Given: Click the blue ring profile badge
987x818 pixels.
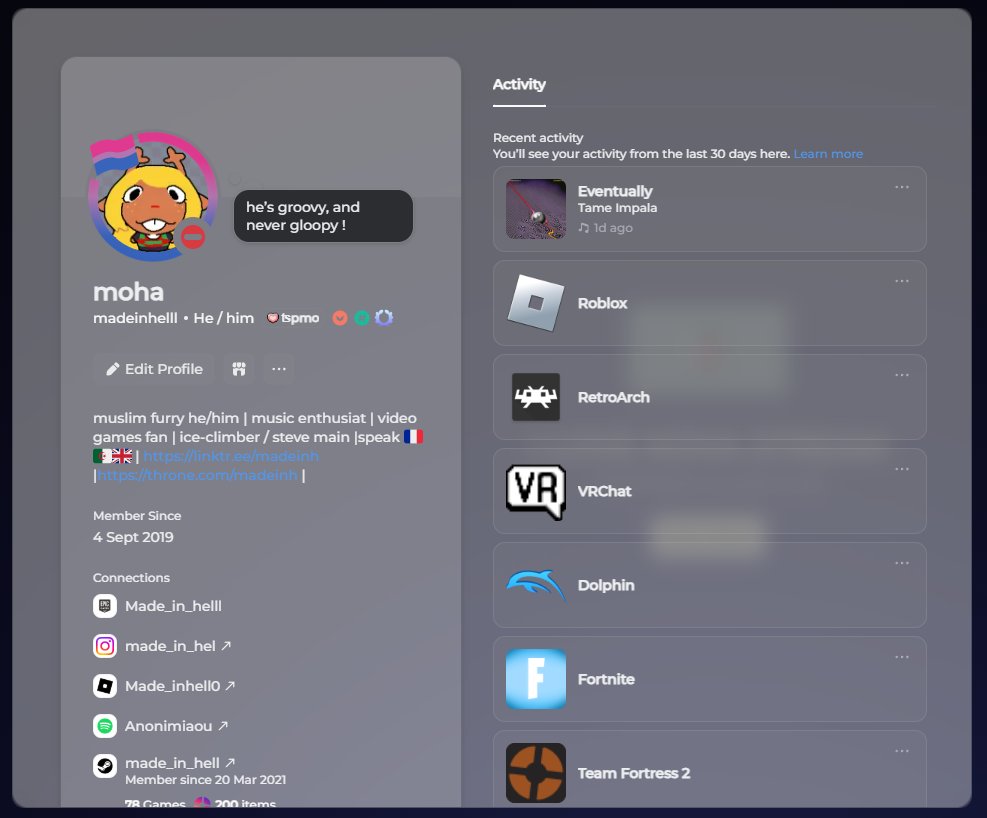Looking at the screenshot, I should [384, 318].
